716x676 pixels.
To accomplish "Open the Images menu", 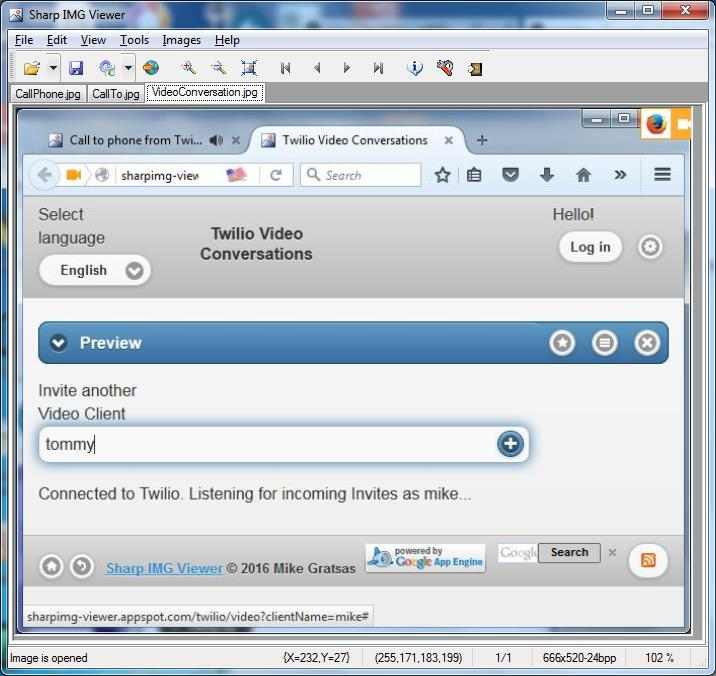I will click(x=181, y=40).
